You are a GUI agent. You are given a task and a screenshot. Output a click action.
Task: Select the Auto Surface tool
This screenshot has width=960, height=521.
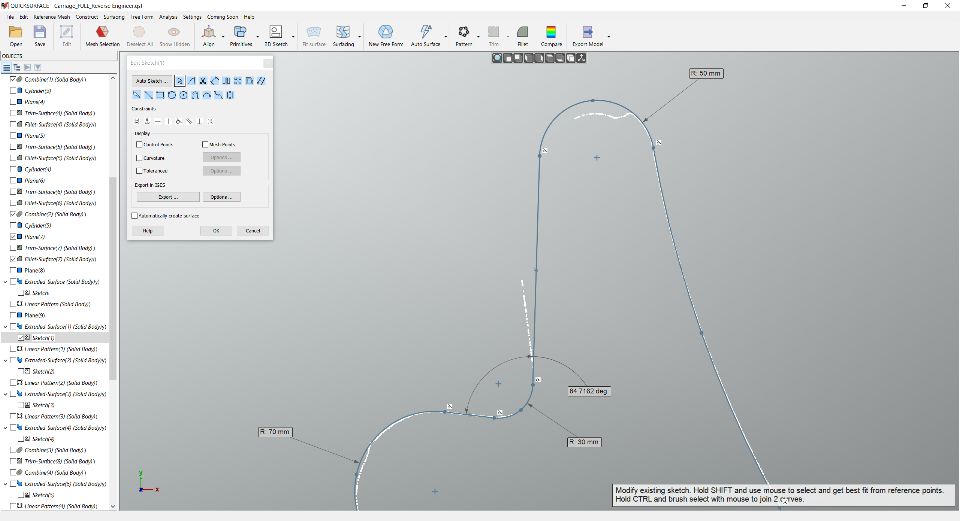click(x=426, y=36)
